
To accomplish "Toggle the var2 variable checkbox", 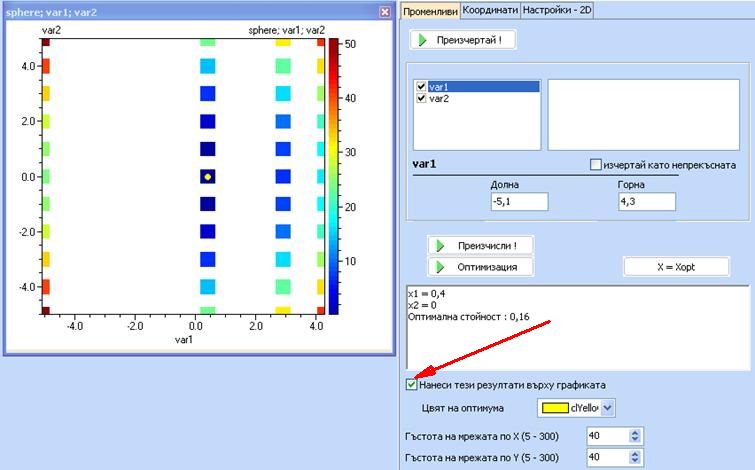I will pyautogui.click(x=421, y=99).
